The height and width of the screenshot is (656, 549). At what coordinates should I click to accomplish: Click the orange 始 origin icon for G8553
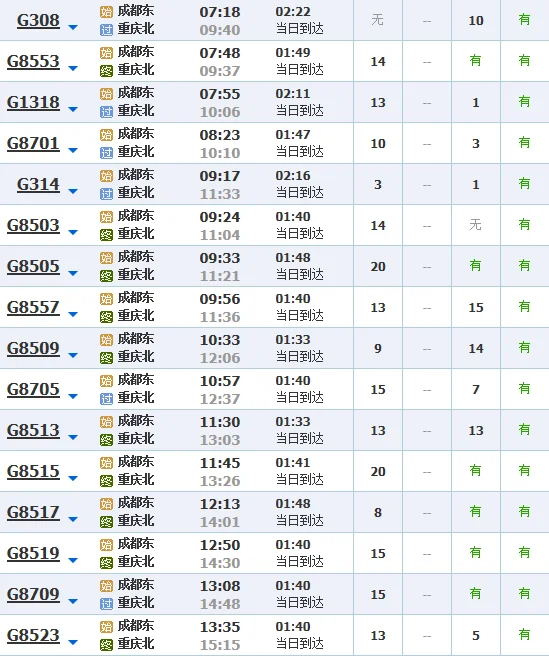point(106,53)
